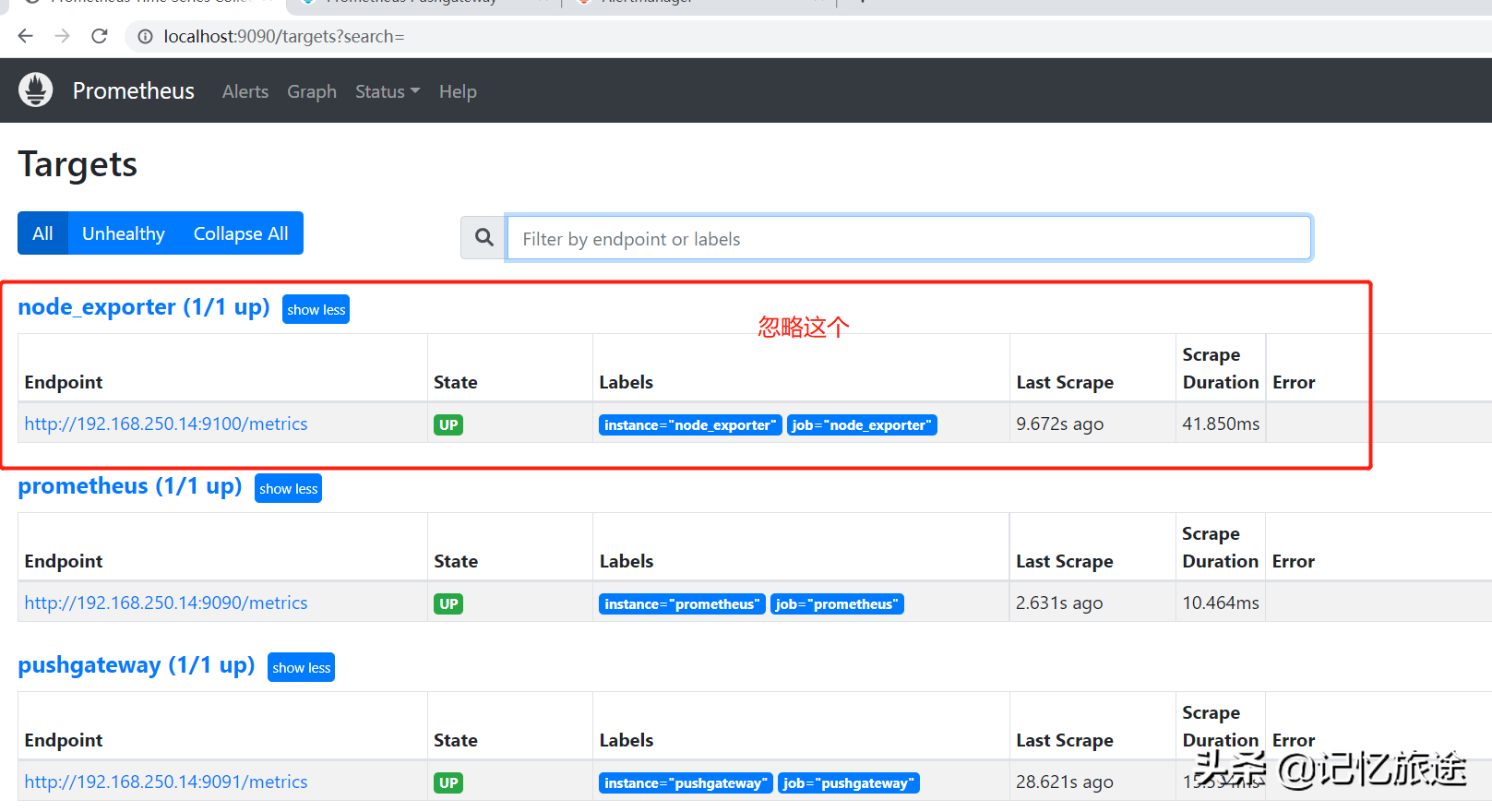The height and width of the screenshot is (812, 1492).
Task: Open the Alerts page
Action: pos(245,91)
